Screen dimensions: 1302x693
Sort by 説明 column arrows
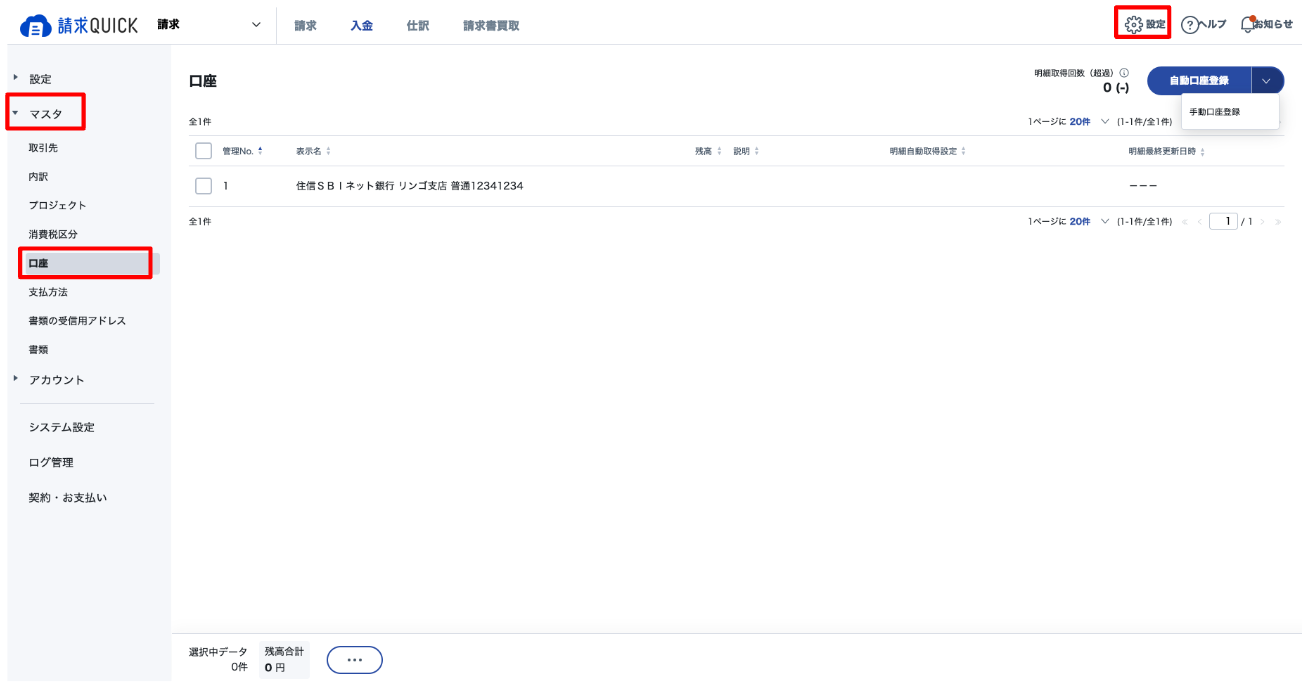click(x=756, y=151)
